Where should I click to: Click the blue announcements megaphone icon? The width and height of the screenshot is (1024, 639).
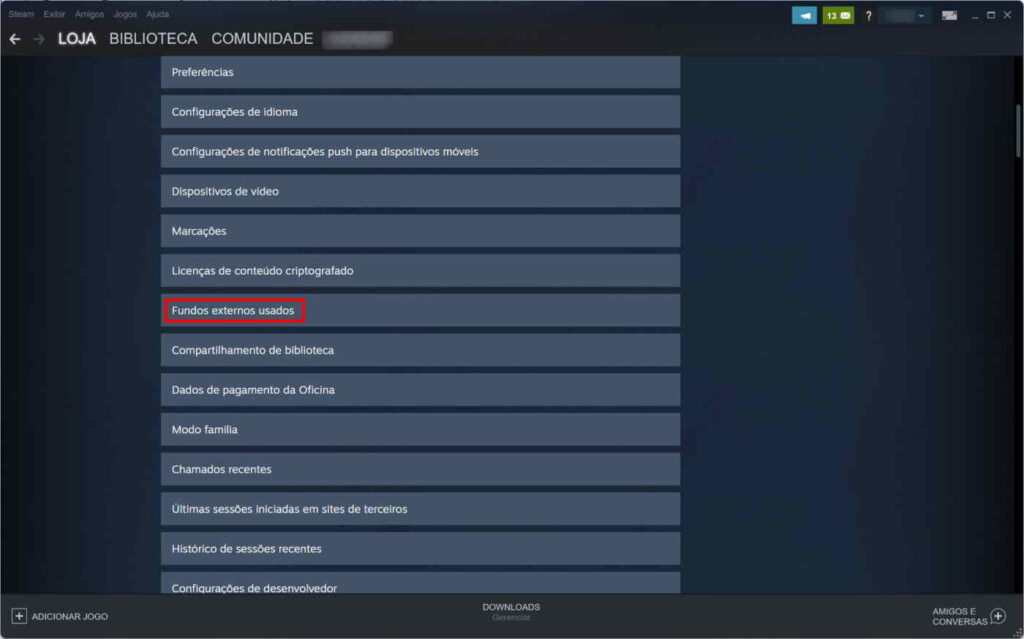[x=804, y=15]
